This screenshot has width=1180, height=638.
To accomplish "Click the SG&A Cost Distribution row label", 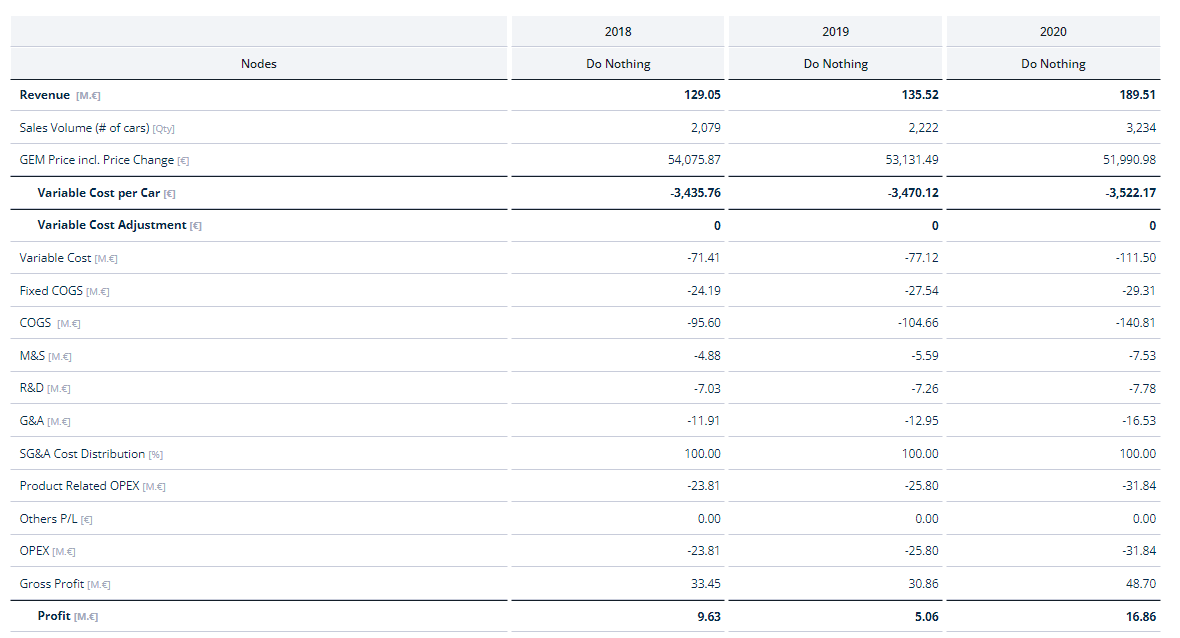I will (82, 454).
